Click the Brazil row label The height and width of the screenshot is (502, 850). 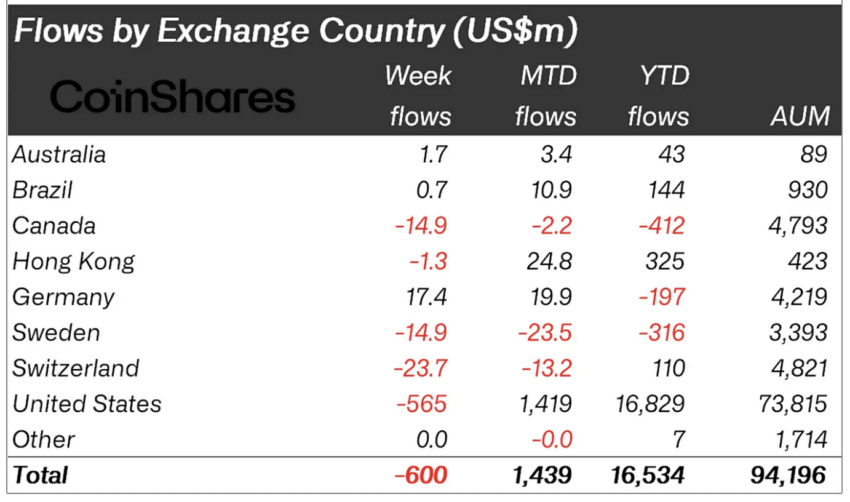click(42, 190)
